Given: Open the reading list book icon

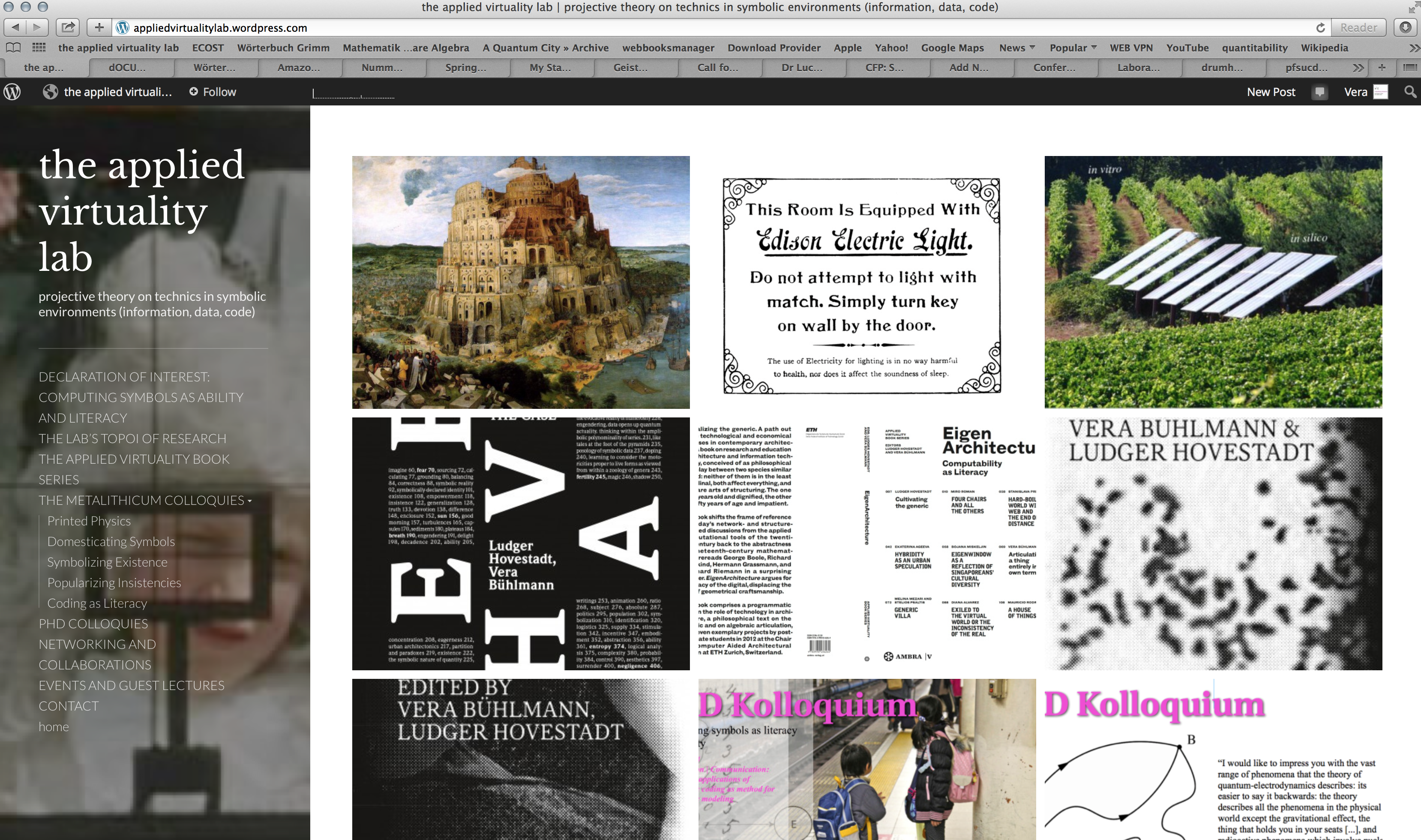Looking at the screenshot, I should [x=13, y=48].
